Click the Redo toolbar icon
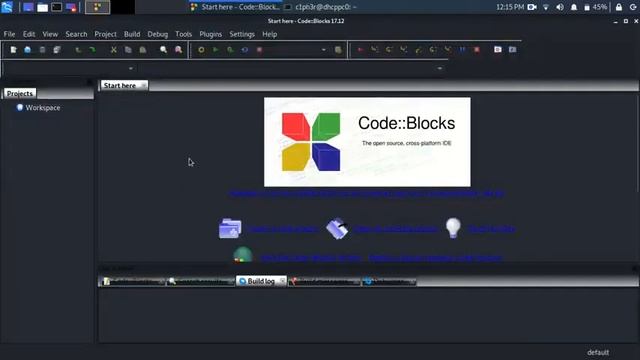 coord(93,50)
